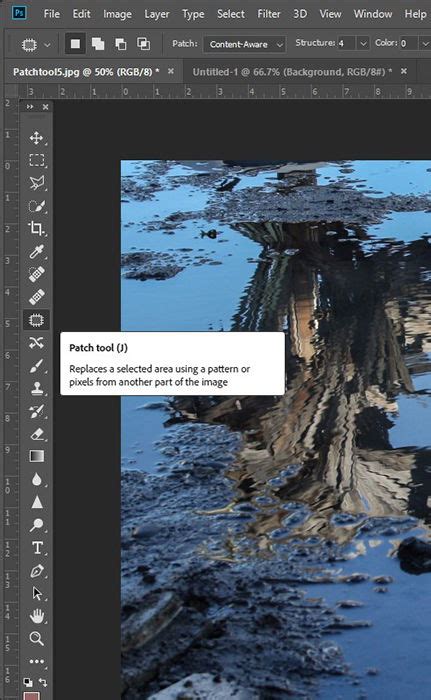Viewport: 431px width, 700px height.
Task: Select the Crop tool
Action: pyautogui.click(x=37, y=229)
